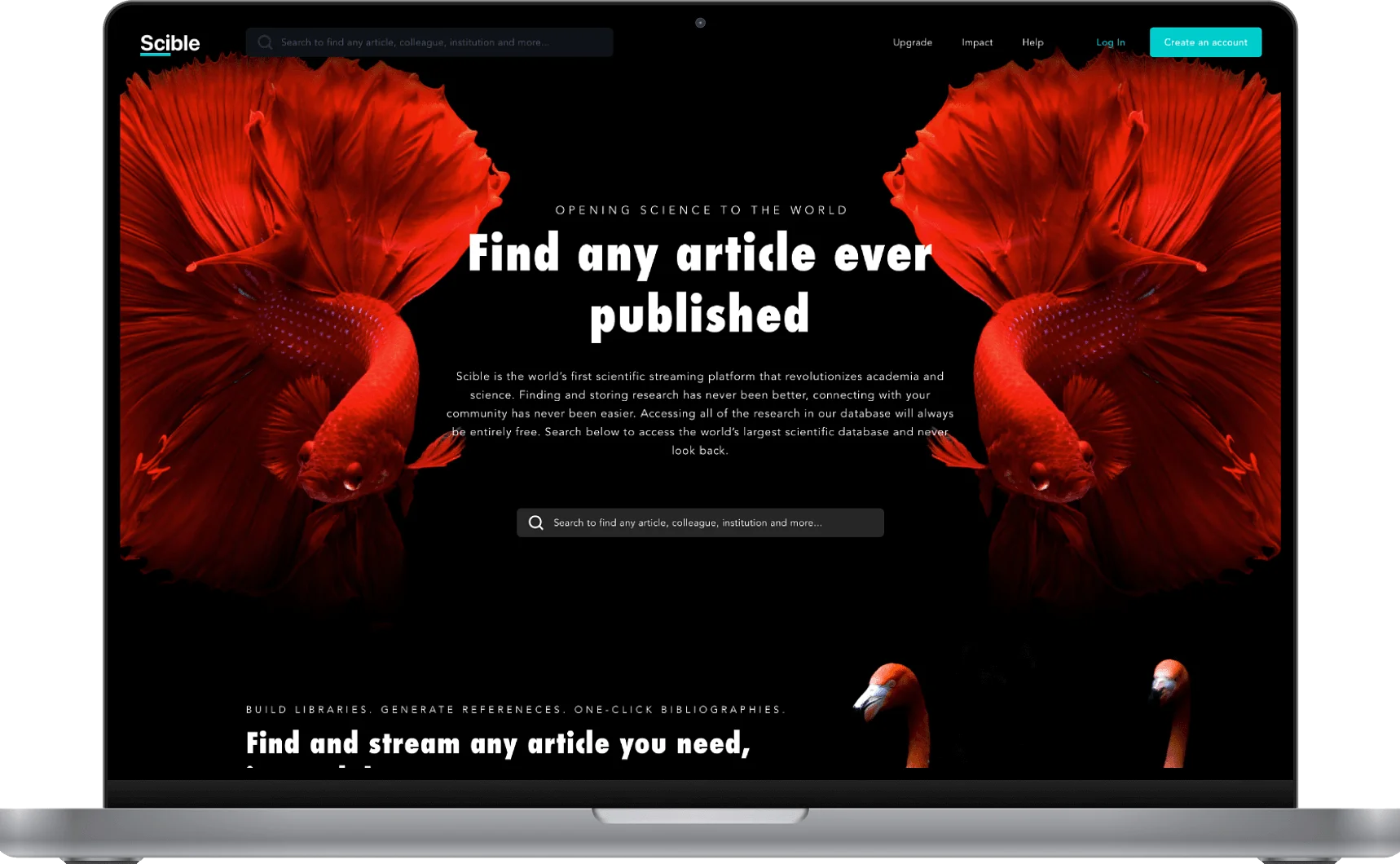Click the 'OPENING SCIENCE TO THE WORLD' tagline

click(x=702, y=210)
